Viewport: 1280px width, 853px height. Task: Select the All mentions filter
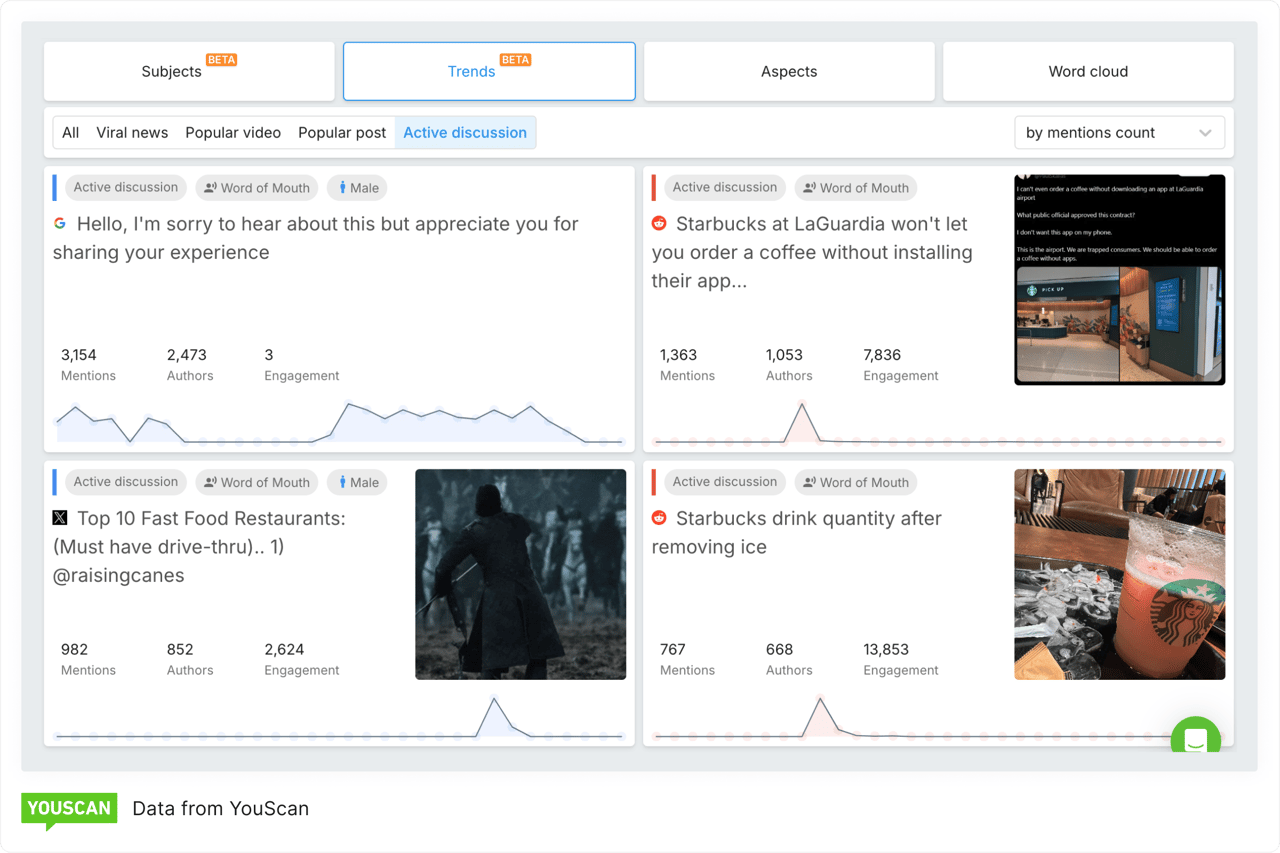(70, 132)
